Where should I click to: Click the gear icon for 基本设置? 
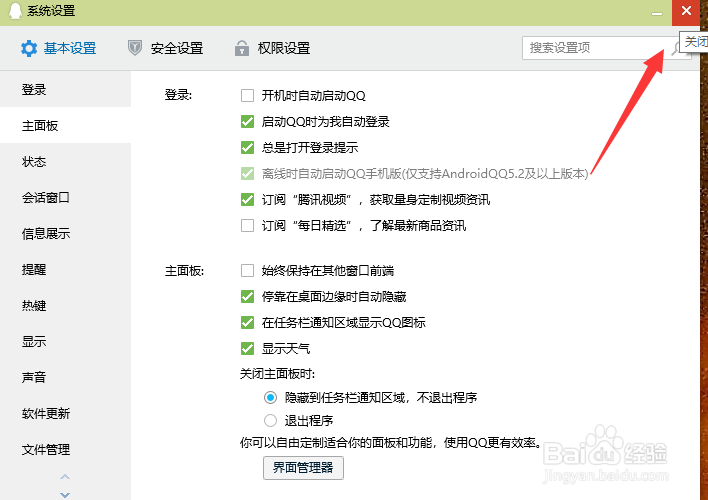click(x=29, y=48)
